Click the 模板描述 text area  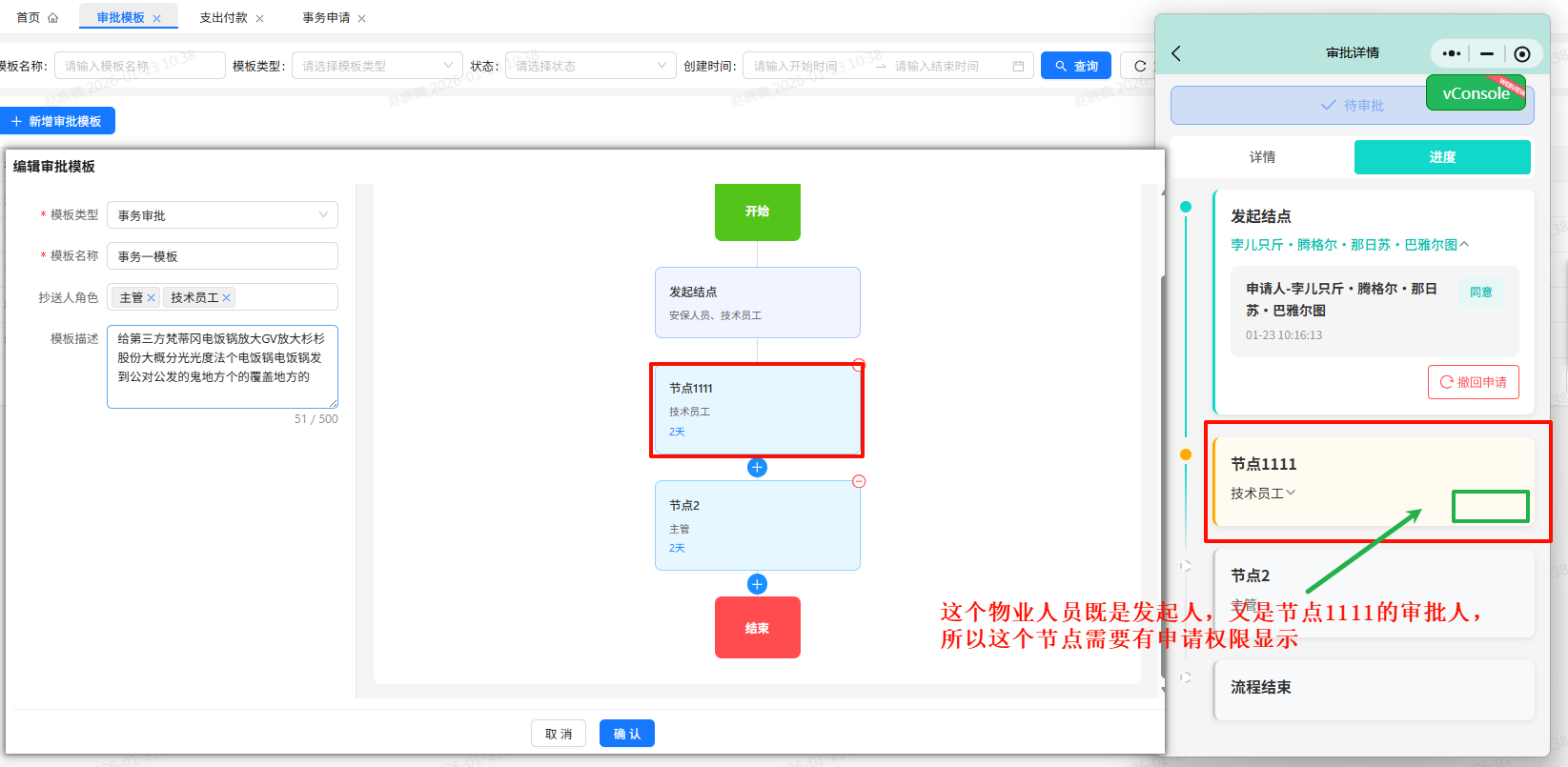tap(222, 367)
